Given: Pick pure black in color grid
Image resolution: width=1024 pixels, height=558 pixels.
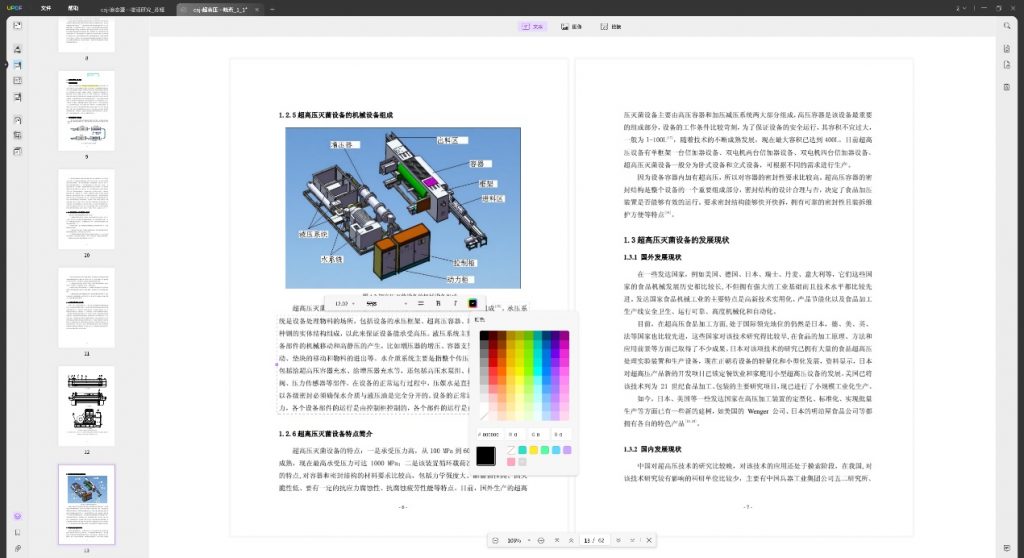Looking at the screenshot, I should pos(485,335).
